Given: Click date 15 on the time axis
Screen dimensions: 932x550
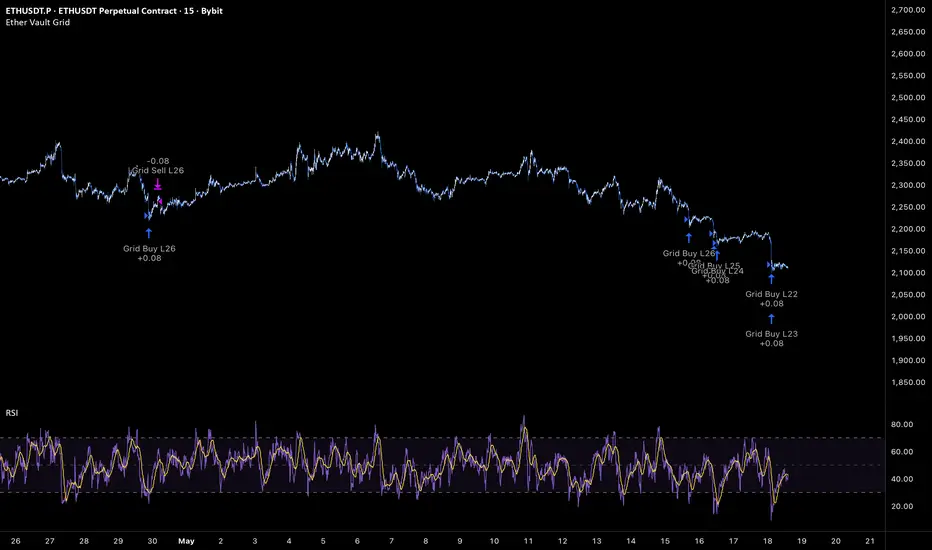Looking at the screenshot, I should coord(665,541).
